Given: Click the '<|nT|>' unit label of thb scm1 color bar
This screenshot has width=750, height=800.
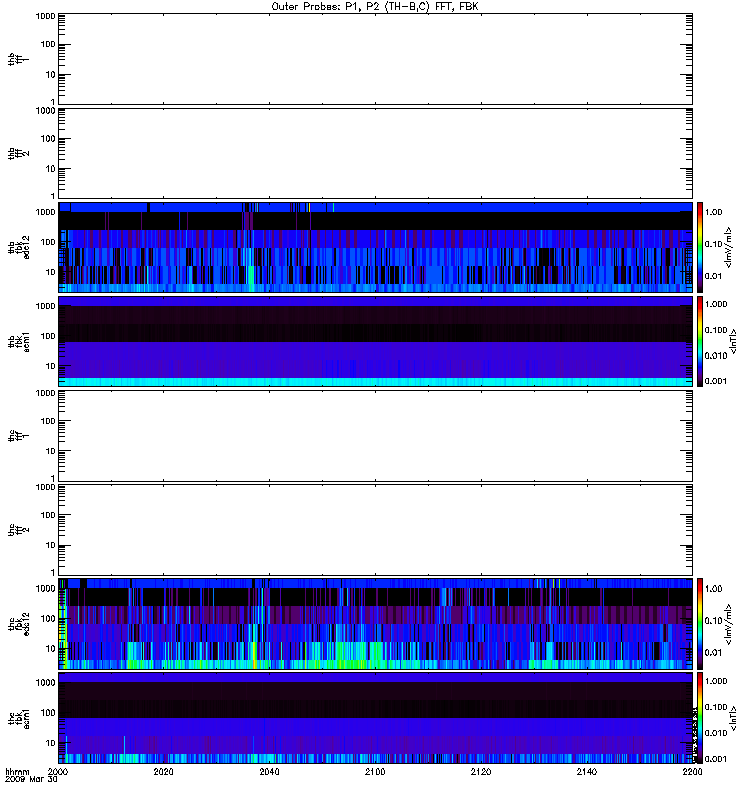Looking at the screenshot, I should pyautogui.click(x=733, y=341).
